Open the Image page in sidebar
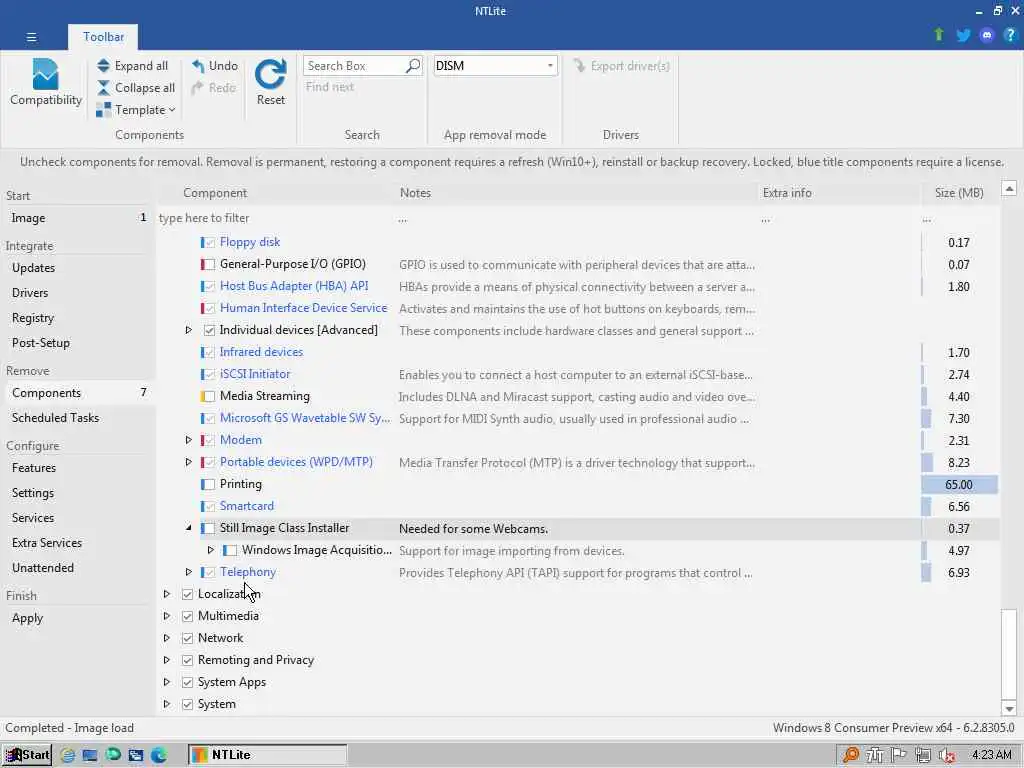The width and height of the screenshot is (1024, 768). [x=78, y=218]
